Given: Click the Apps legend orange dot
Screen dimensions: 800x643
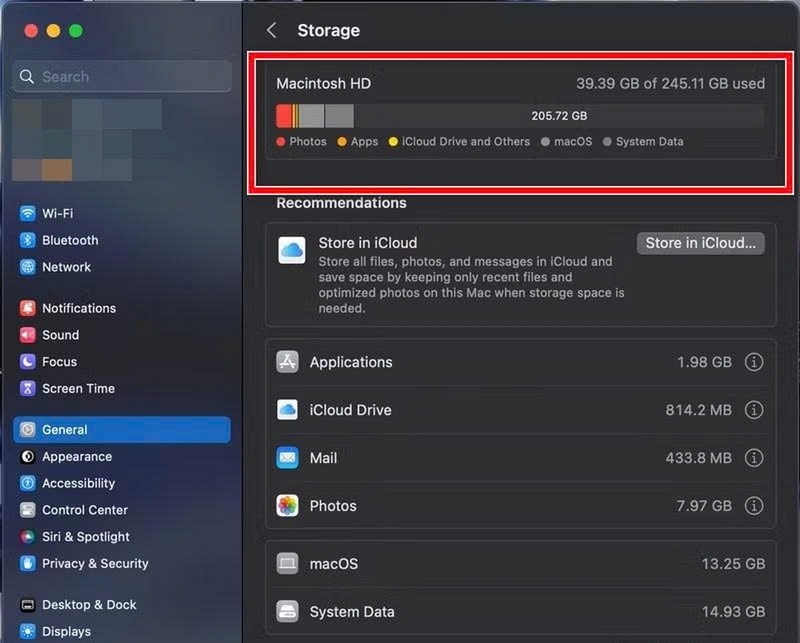Looking at the screenshot, I should 342,142.
